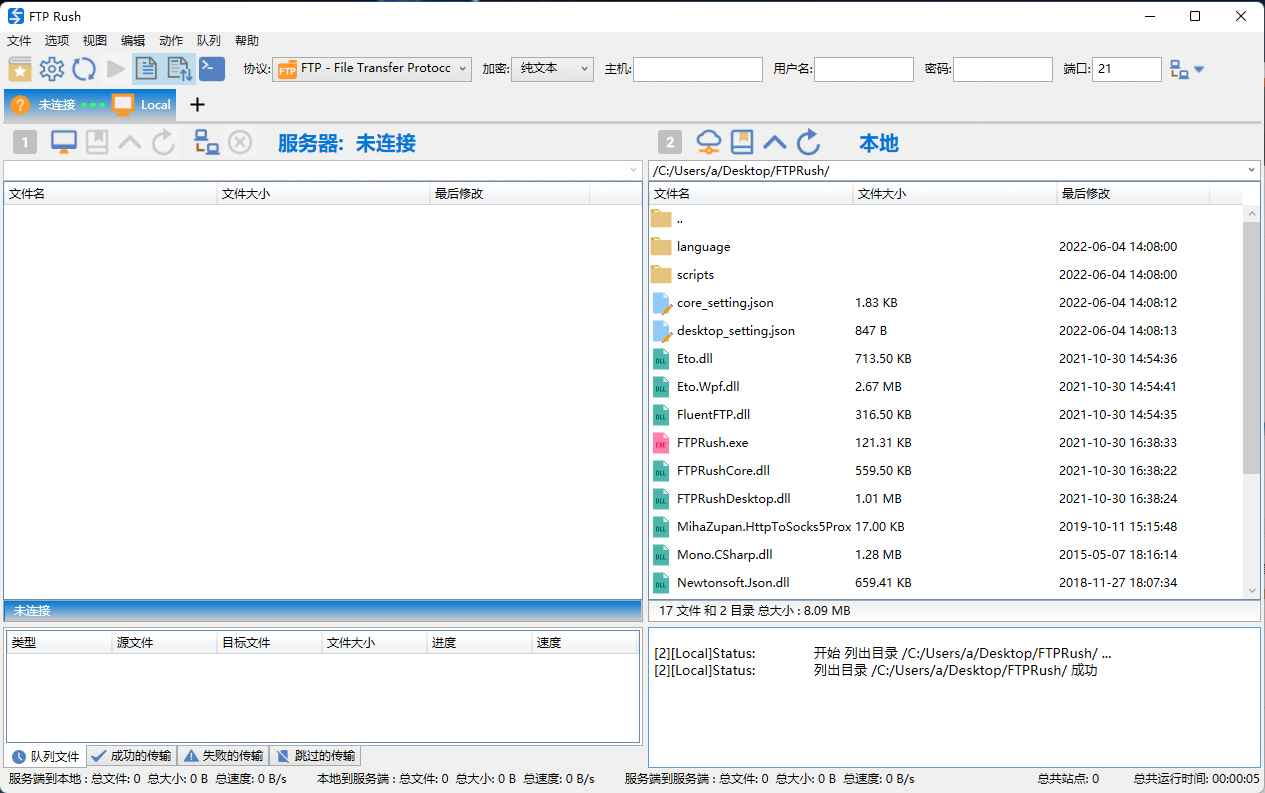Click the play queue arrow toolbar icon
Image resolution: width=1265 pixels, height=793 pixels.
[x=116, y=69]
